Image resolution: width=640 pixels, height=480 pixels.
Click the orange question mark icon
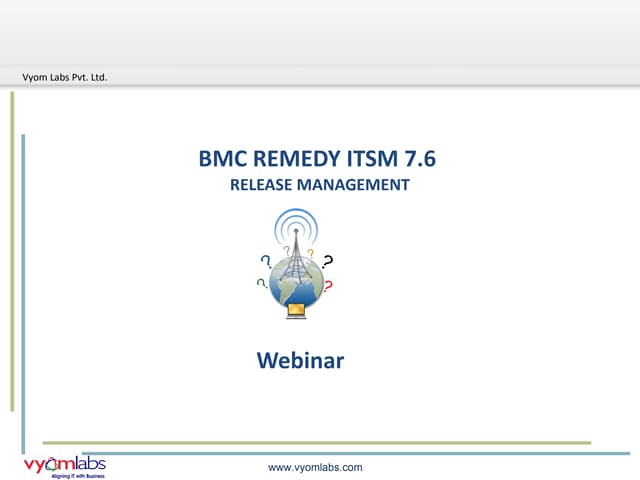311,252
